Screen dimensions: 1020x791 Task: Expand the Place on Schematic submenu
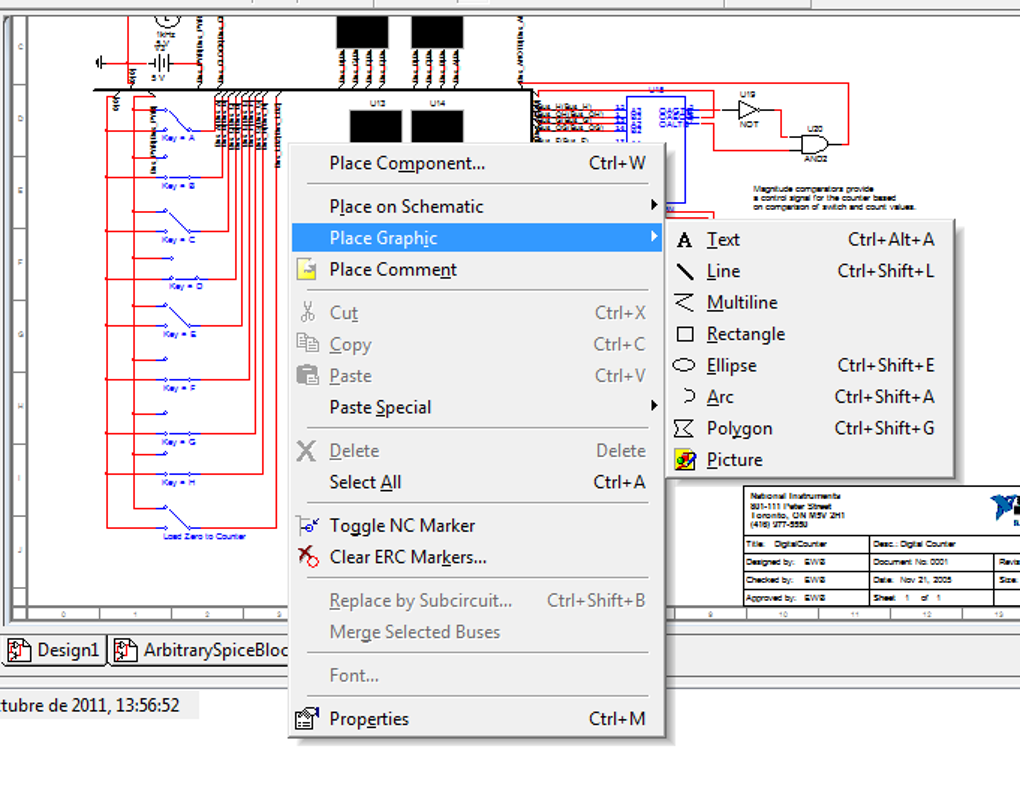(x=477, y=206)
